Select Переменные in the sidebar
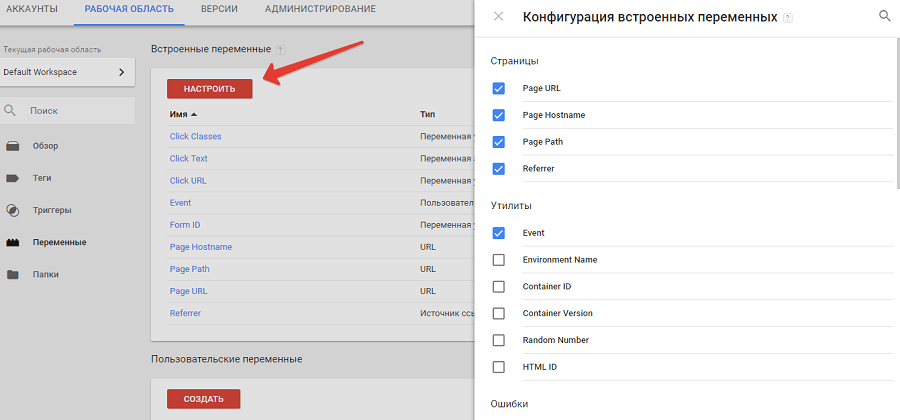Image resolution: width=900 pixels, height=420 pixels. pyautogui.click(x=59, y=242)
